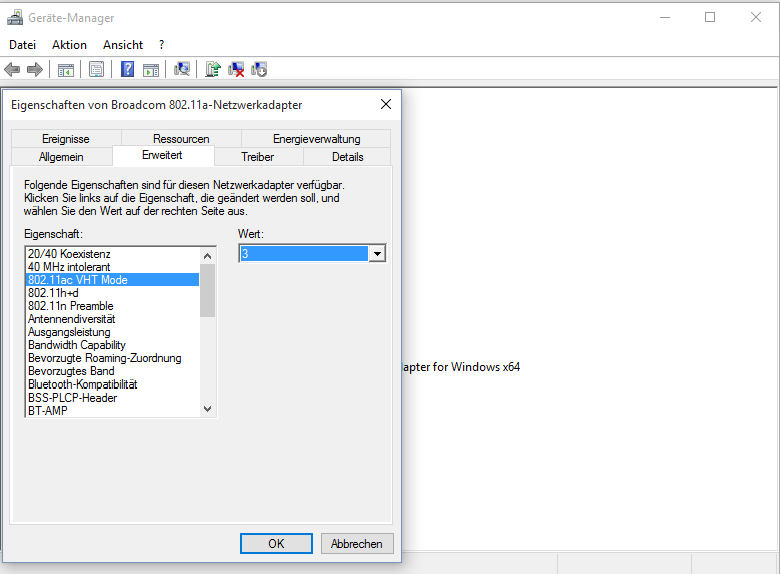Select Ausgangsleistung property
This screenshot has height=574, width=780.
point(112,332)
